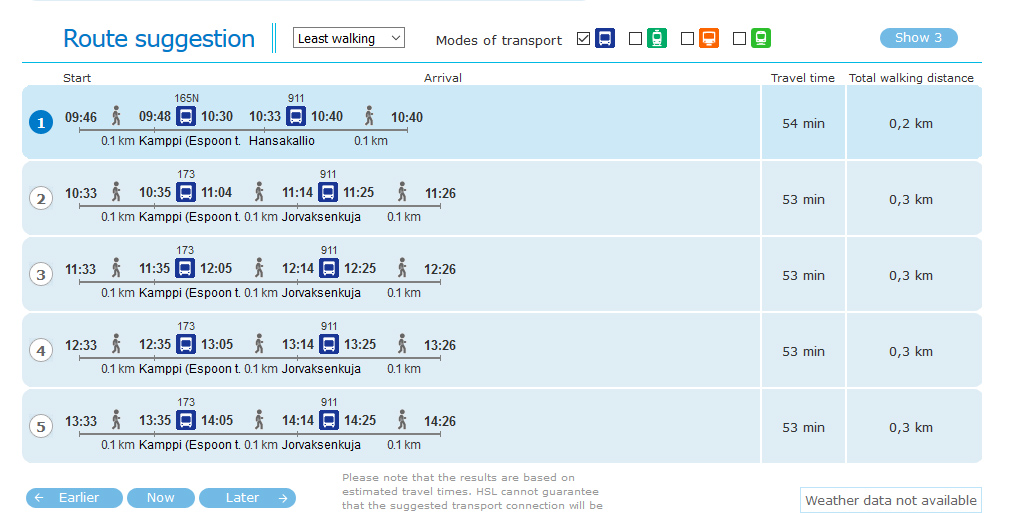Click the 173 bus icon in route 3
This screenshot has width=1019, height=514.
(185, 268)
